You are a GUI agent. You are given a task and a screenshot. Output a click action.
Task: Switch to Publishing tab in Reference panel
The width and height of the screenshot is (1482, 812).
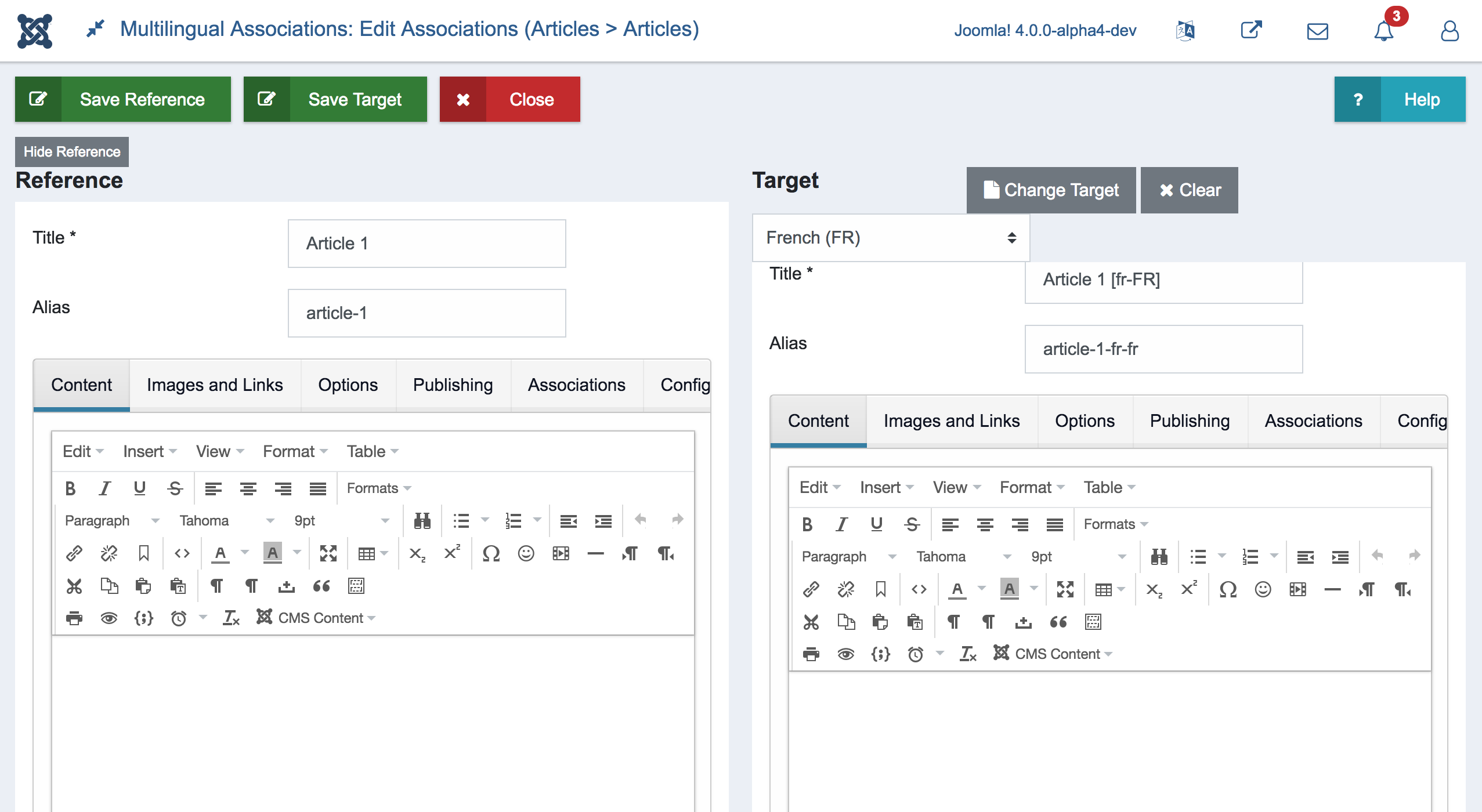453,385
